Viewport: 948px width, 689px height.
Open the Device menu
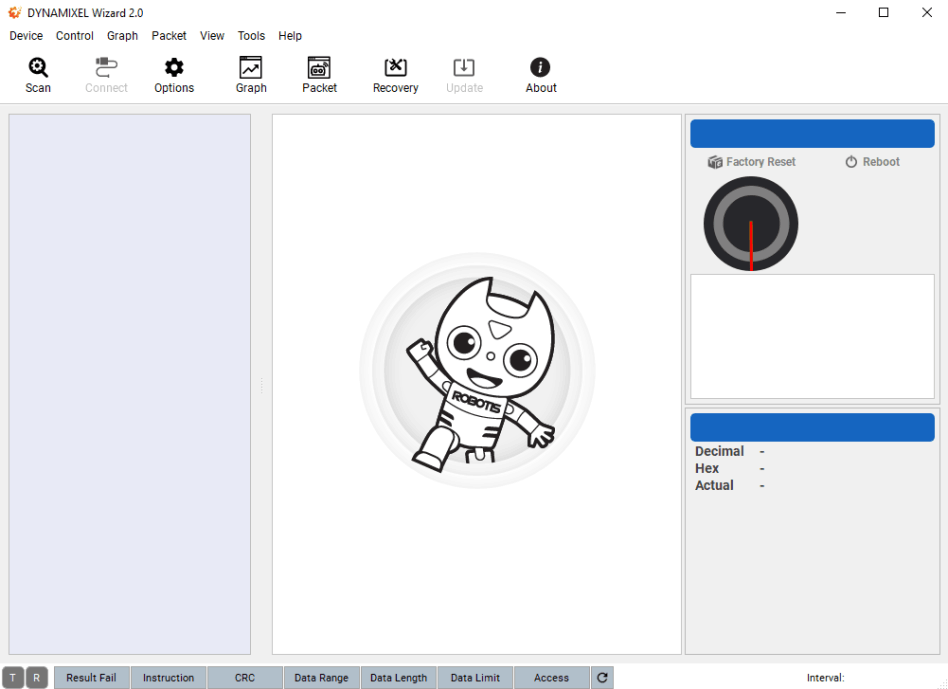pyautogui.click(x=26, y=36)
